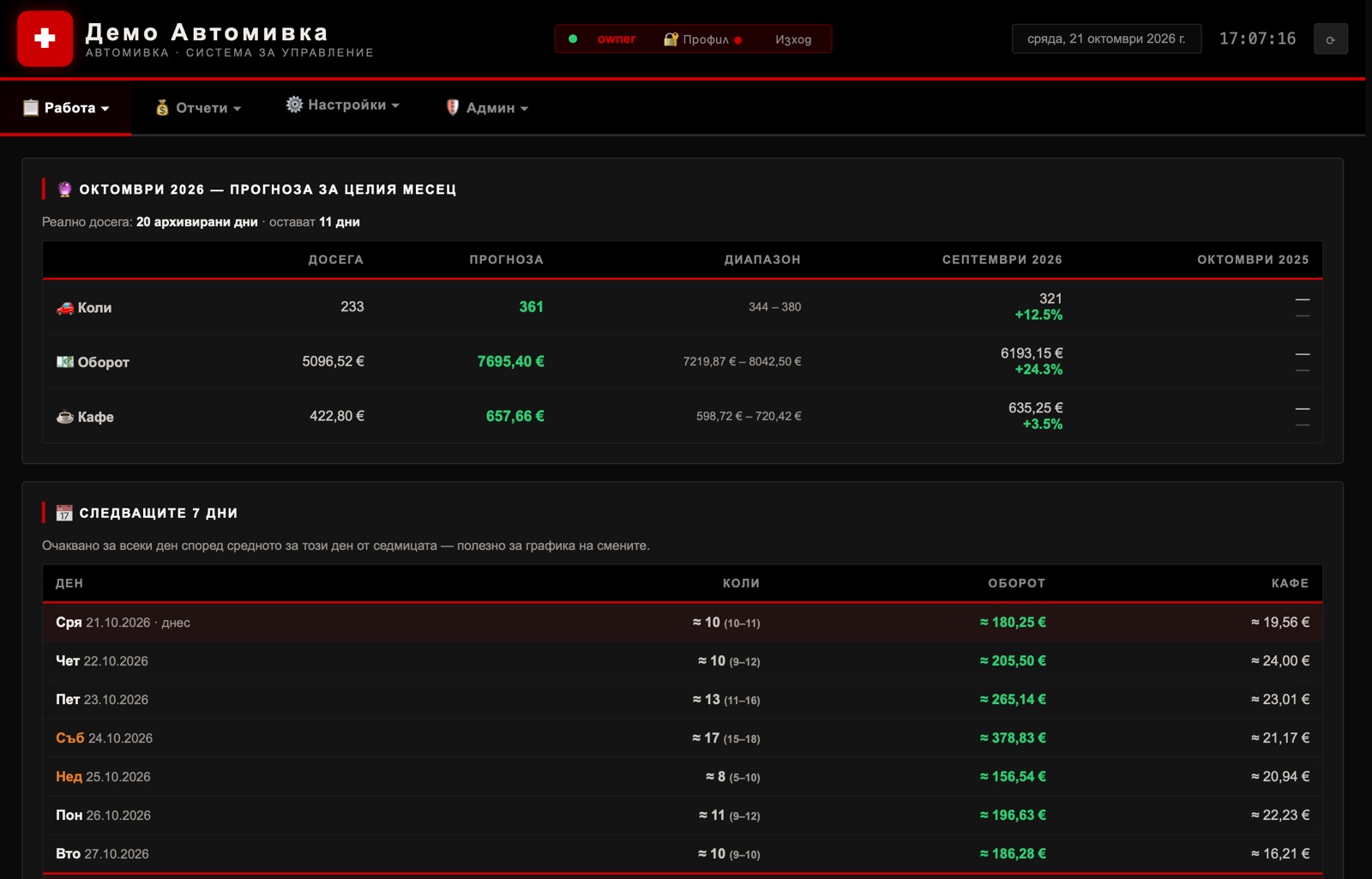Image resolution: width=1372 pixels, height=879 pixels.
Task: Click the refresh icon next to the clock
Action: (1331, 39)
